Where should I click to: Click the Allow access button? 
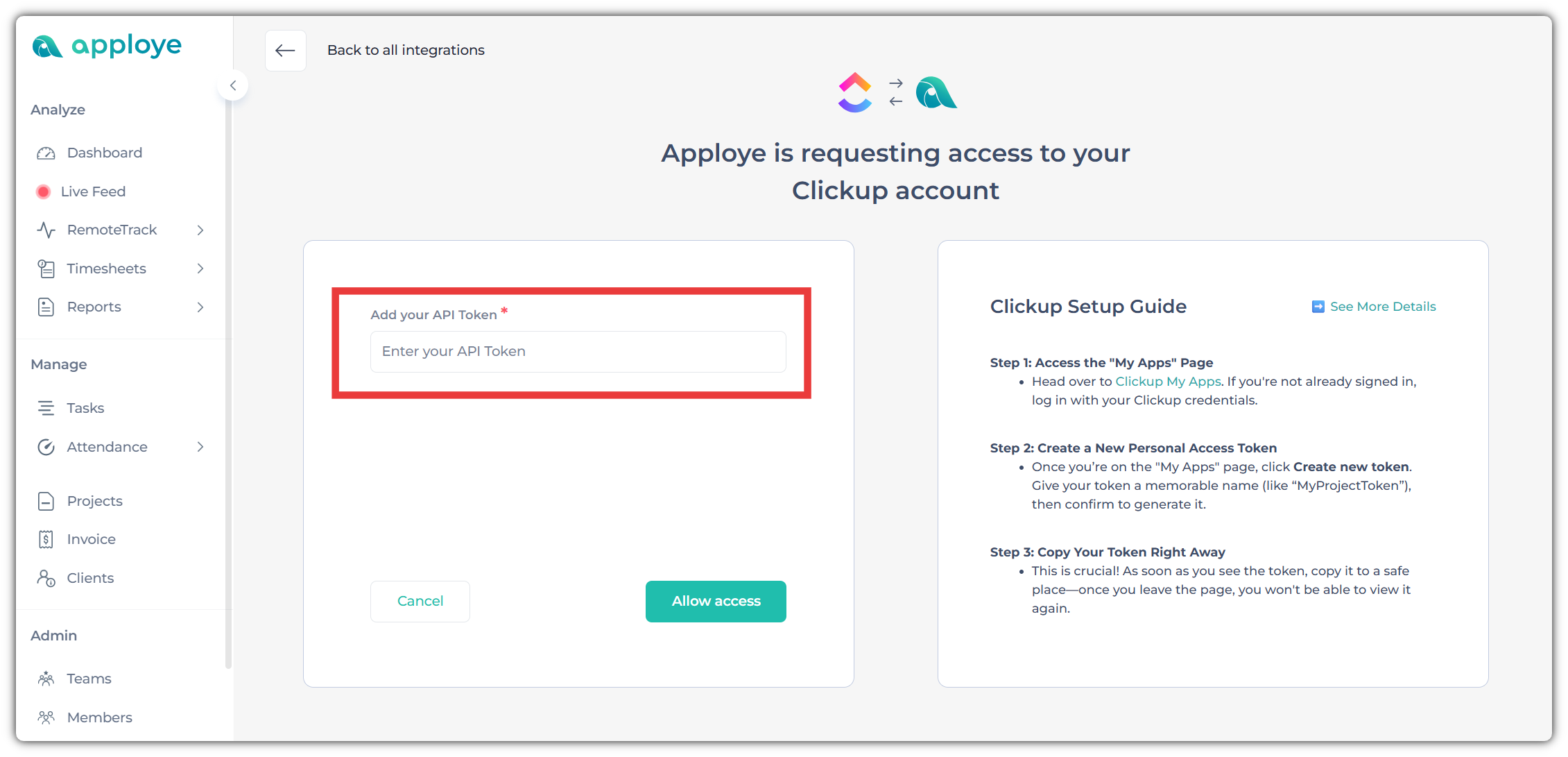716,602
